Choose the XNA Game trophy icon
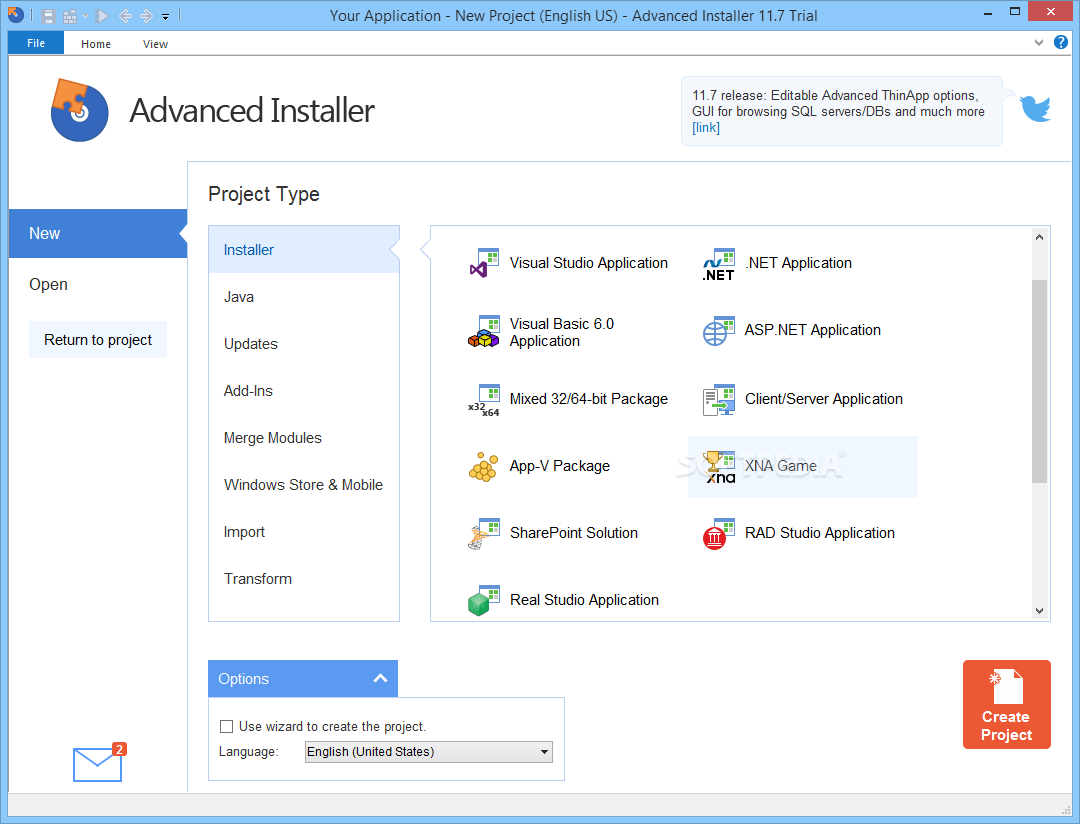This screenshot has width=1080, height=824. click(720, 466)
